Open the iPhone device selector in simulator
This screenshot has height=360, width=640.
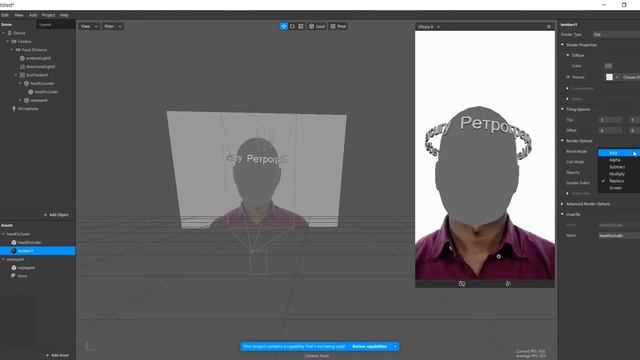[429, 27]
